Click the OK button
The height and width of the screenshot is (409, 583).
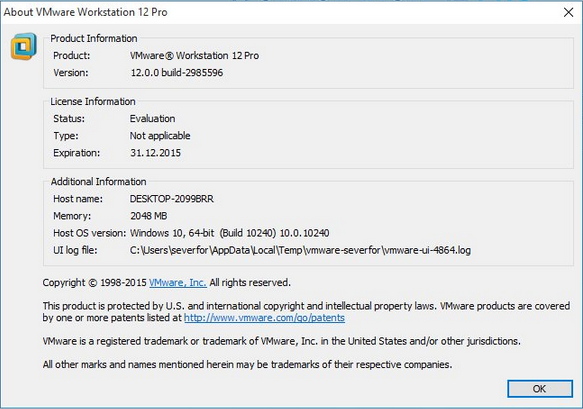539,389
